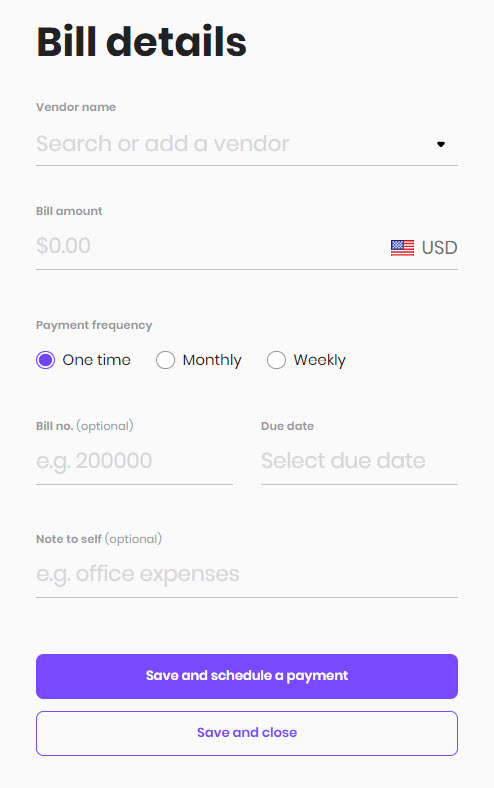Click Save and schedule a payment
The height and width of the screenshot is (788, 494).
(x=247, y=676)
